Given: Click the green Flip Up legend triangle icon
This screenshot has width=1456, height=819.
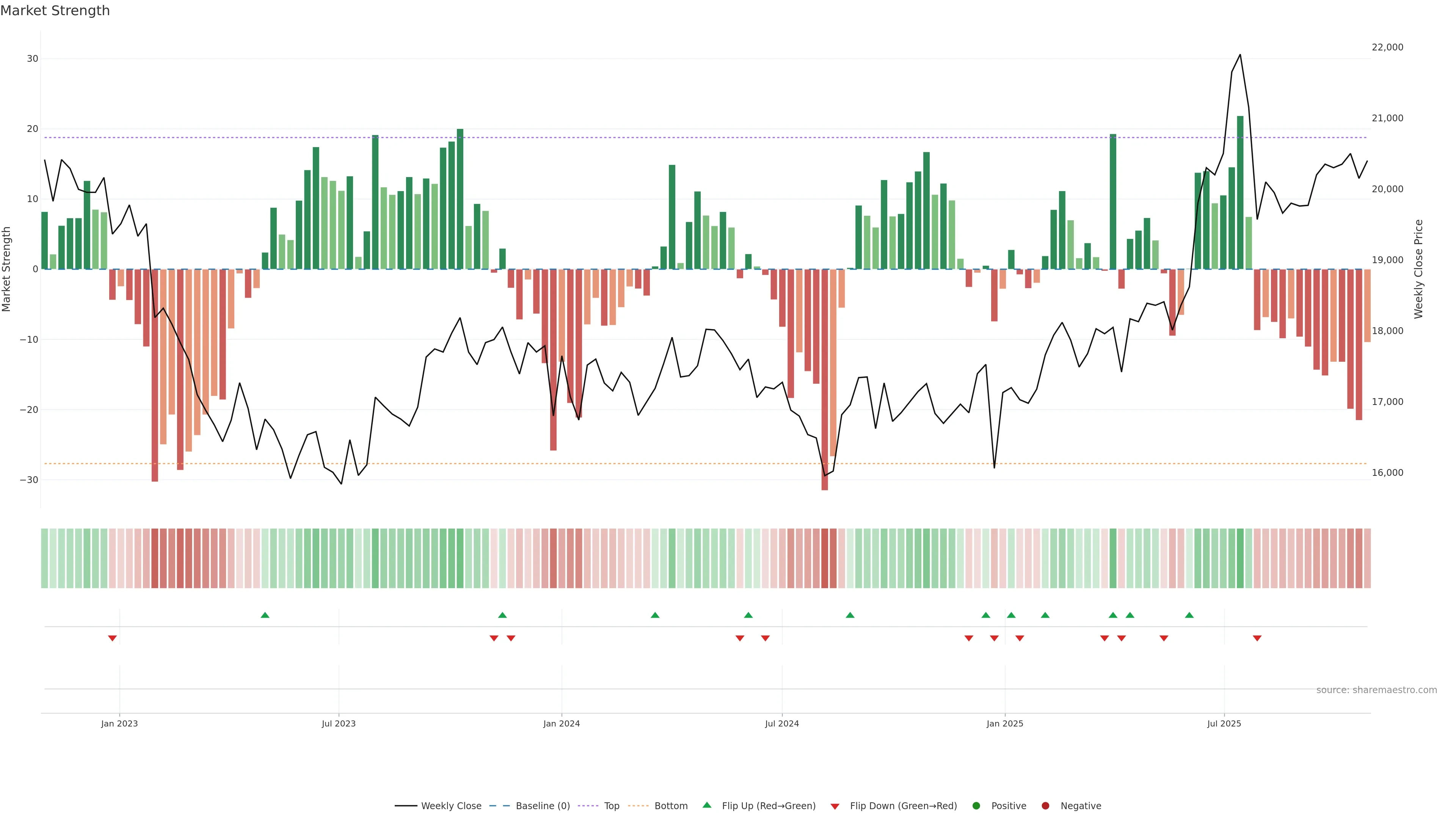Looking at the screenshot, I should (706, 805).
